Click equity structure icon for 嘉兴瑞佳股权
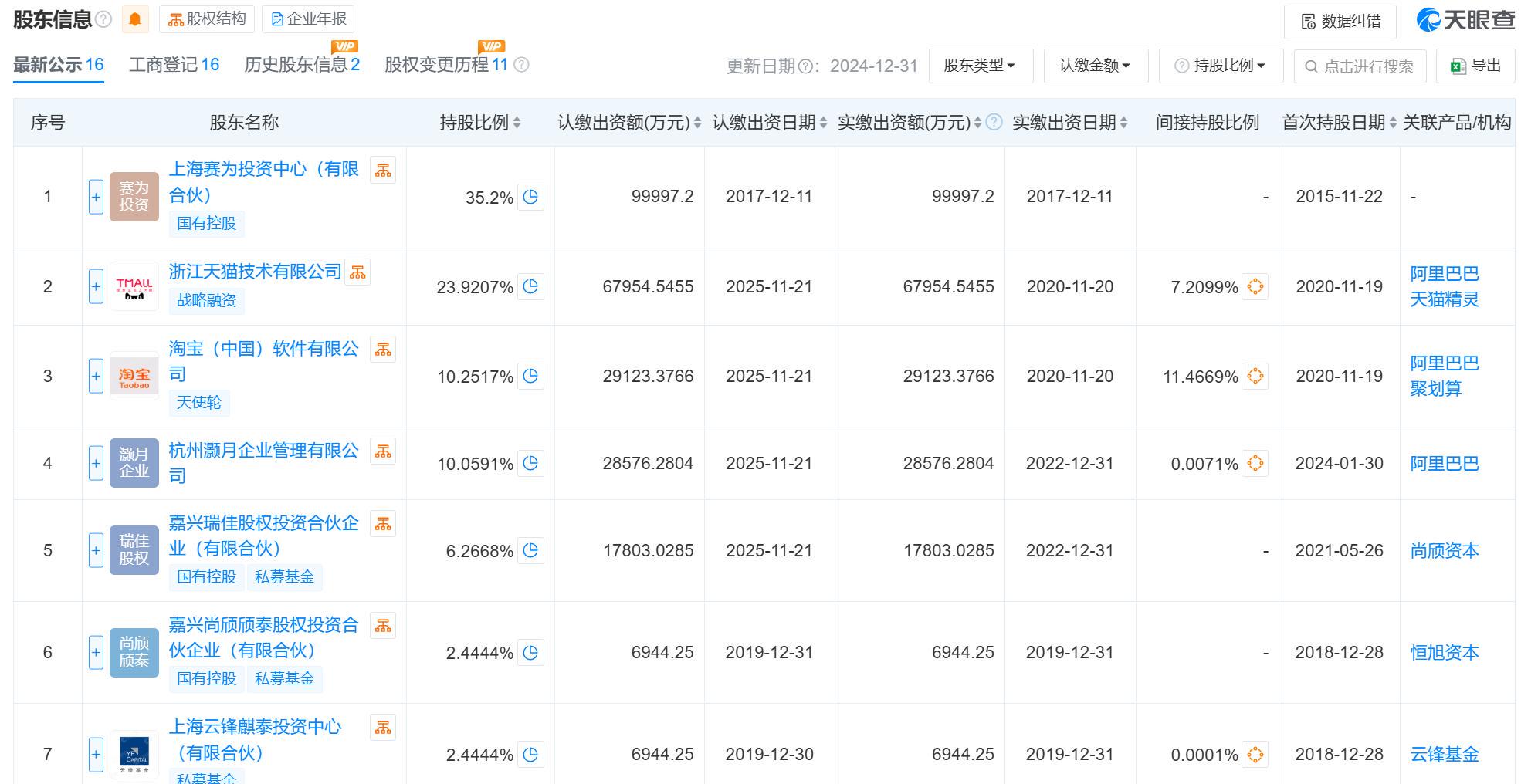 pyautogui.click(x=383, y=524)
